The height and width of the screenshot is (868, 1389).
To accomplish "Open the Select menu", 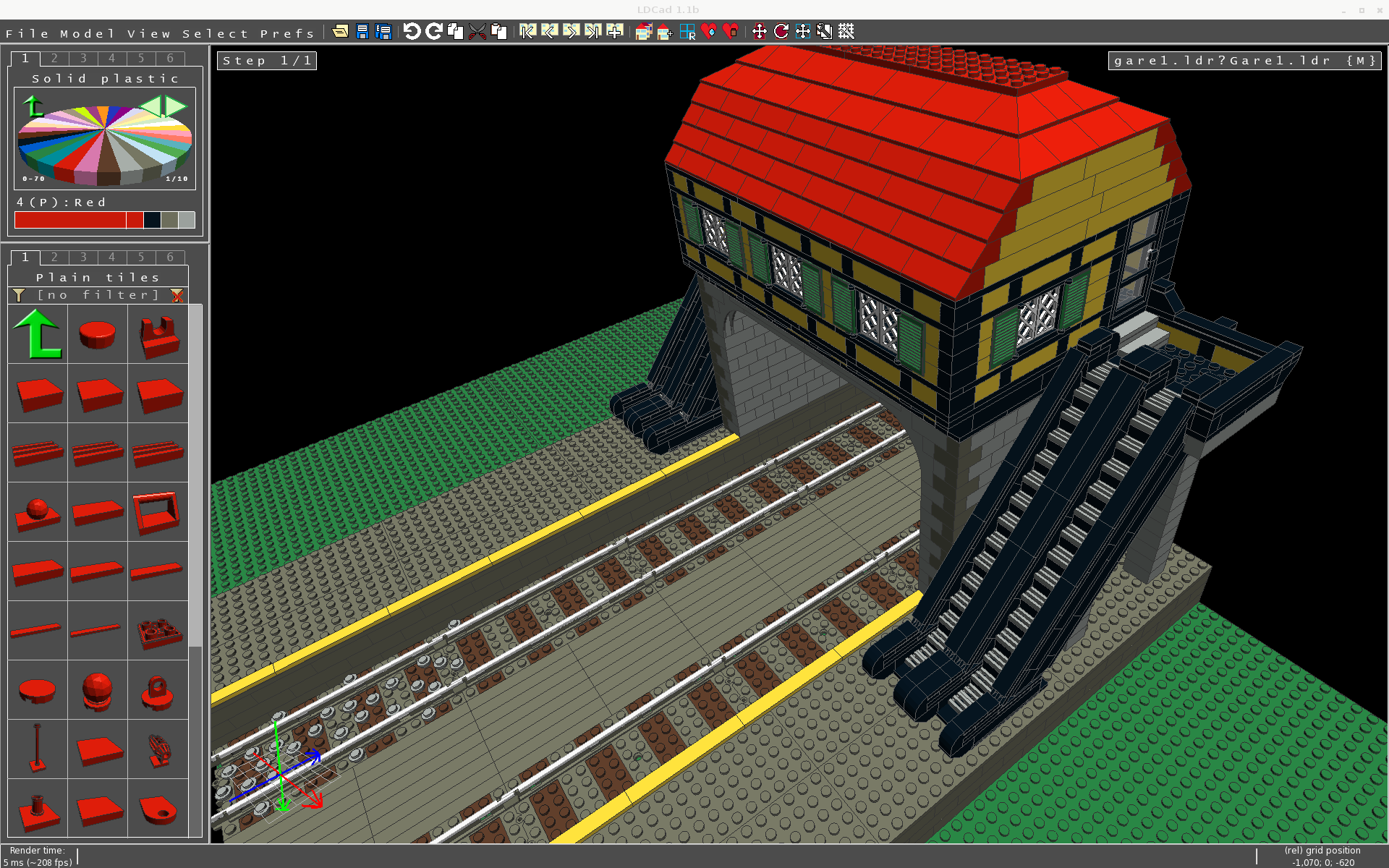I will 213,33.
